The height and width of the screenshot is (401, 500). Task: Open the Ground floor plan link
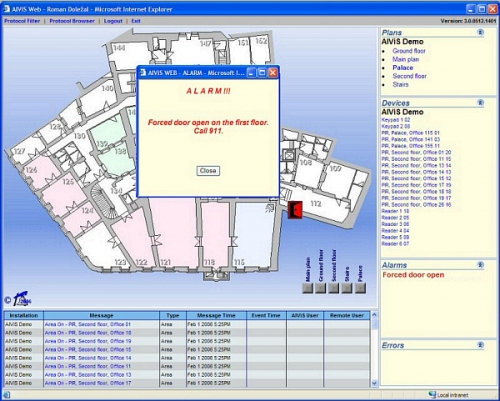(x=409, y=51)
